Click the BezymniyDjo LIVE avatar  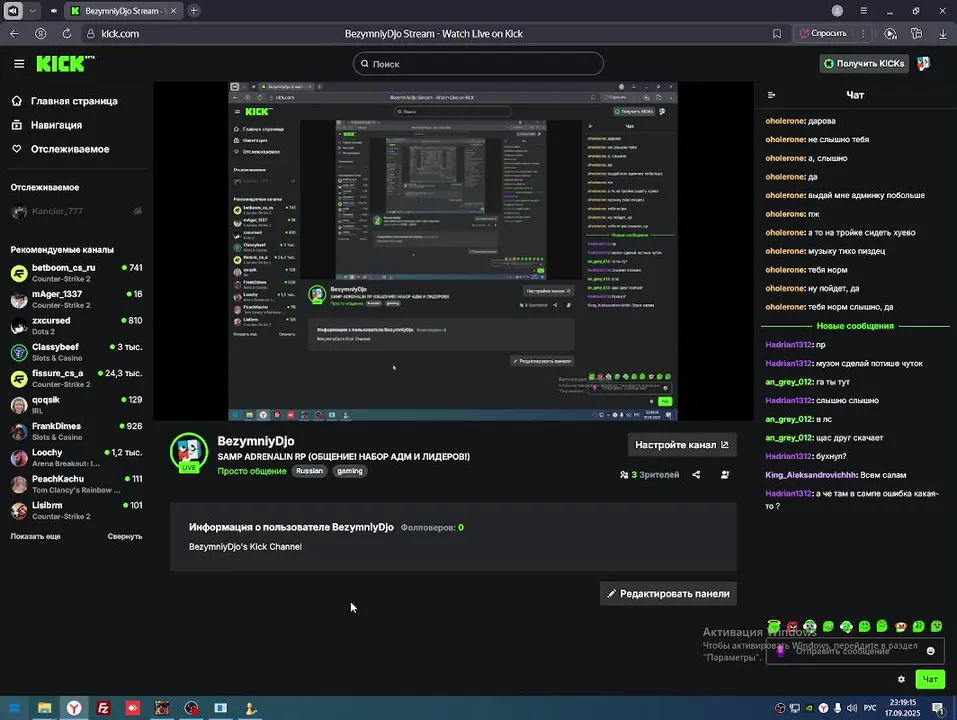(189, 452)
